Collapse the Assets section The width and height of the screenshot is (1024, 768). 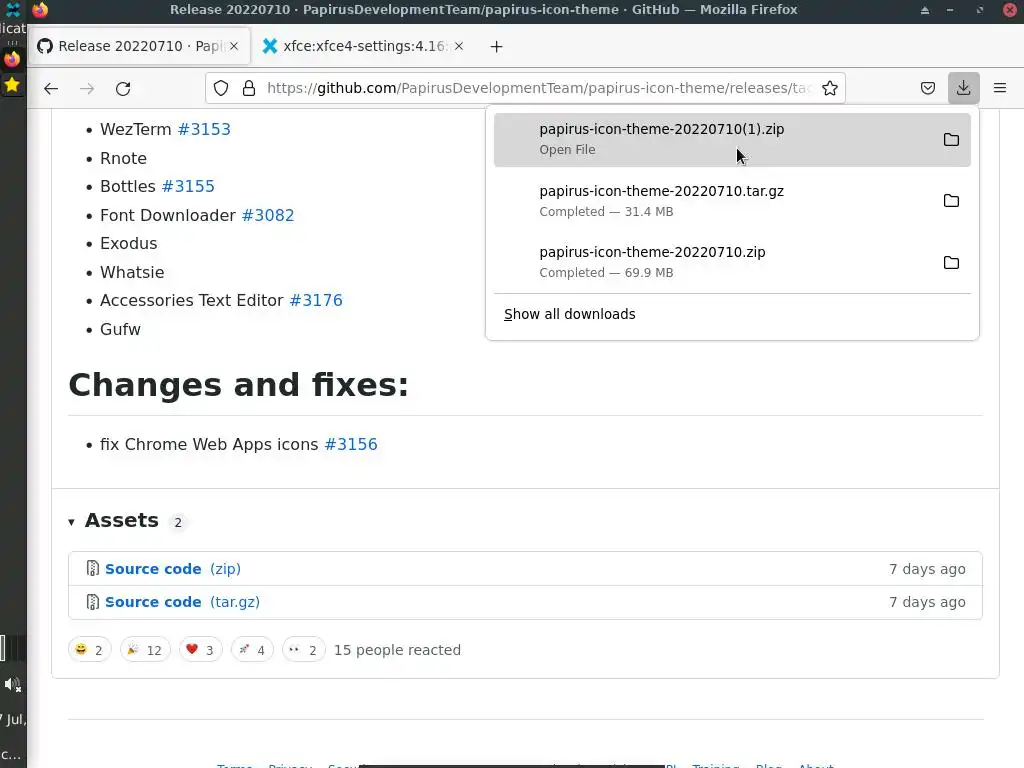point(71,522)
